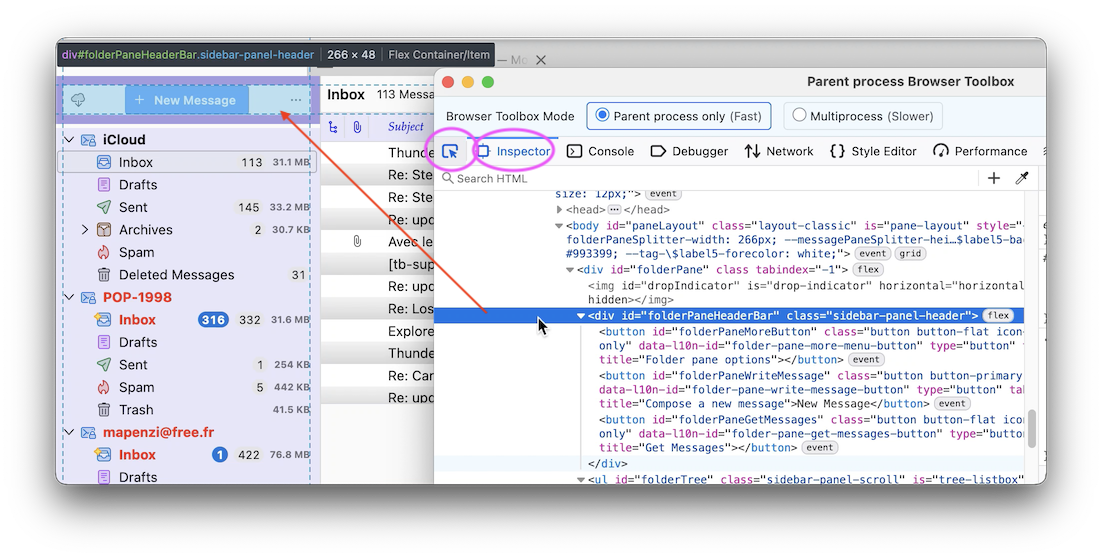Click the Get Messages cloud icon
Image resolution: width=1102 pixels, height=558 pixels.
78,100
